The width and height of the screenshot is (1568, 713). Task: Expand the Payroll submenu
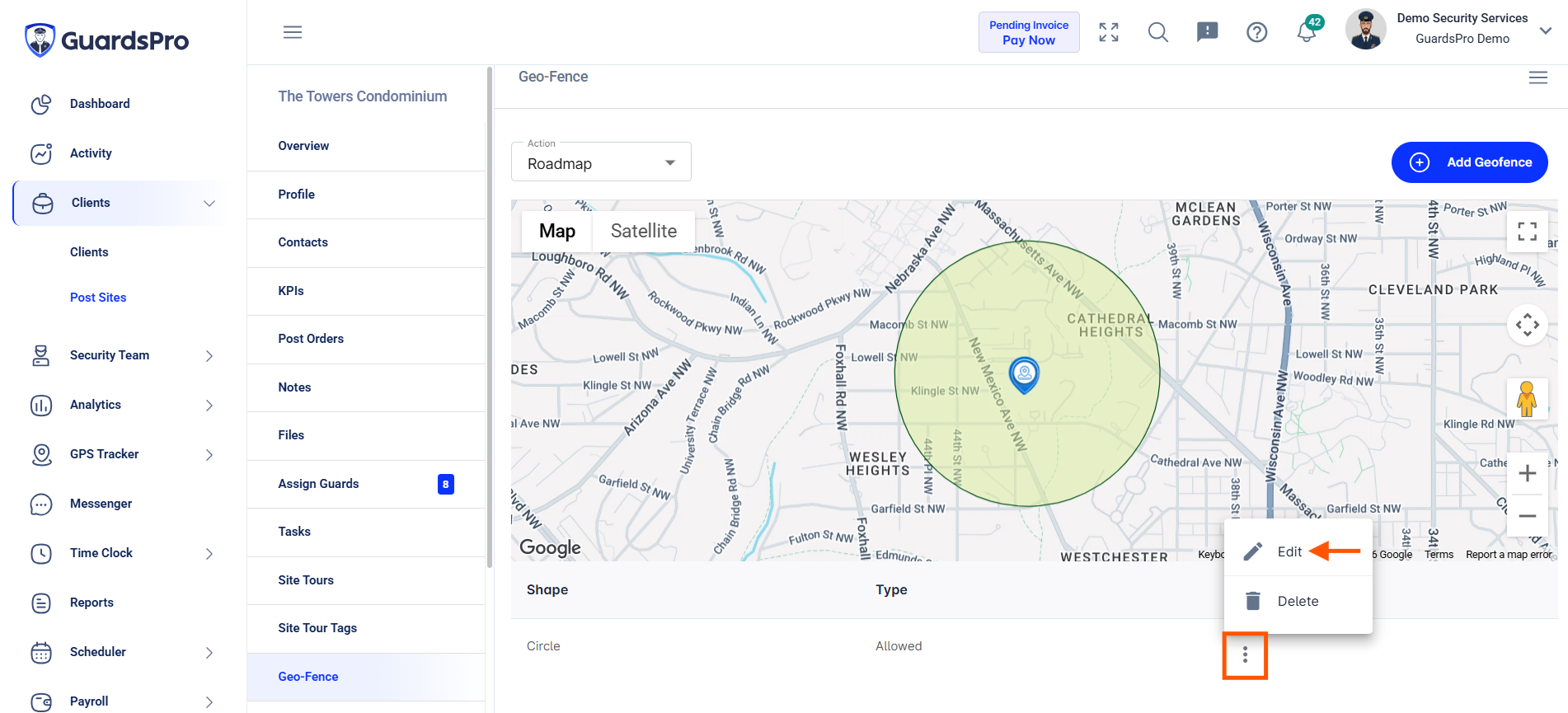(x=209, y=702)
